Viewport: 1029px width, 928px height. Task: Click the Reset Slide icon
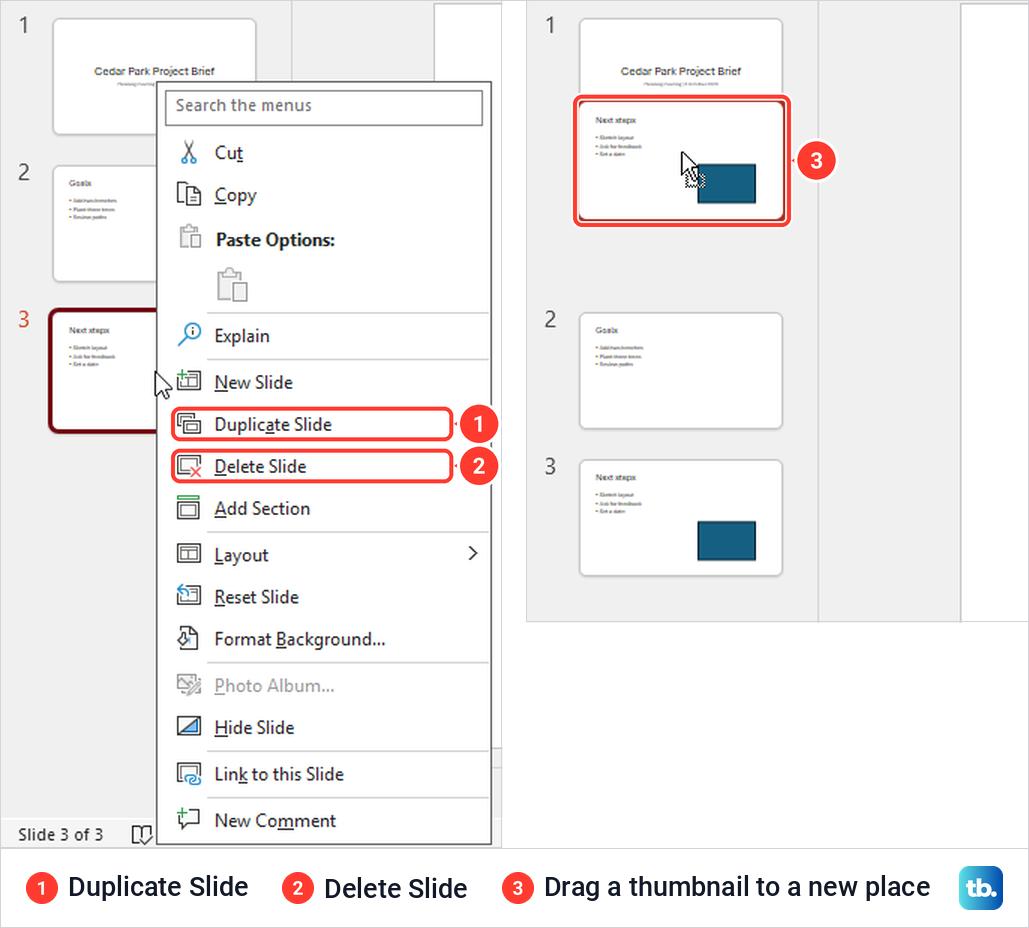click(188, 595)
